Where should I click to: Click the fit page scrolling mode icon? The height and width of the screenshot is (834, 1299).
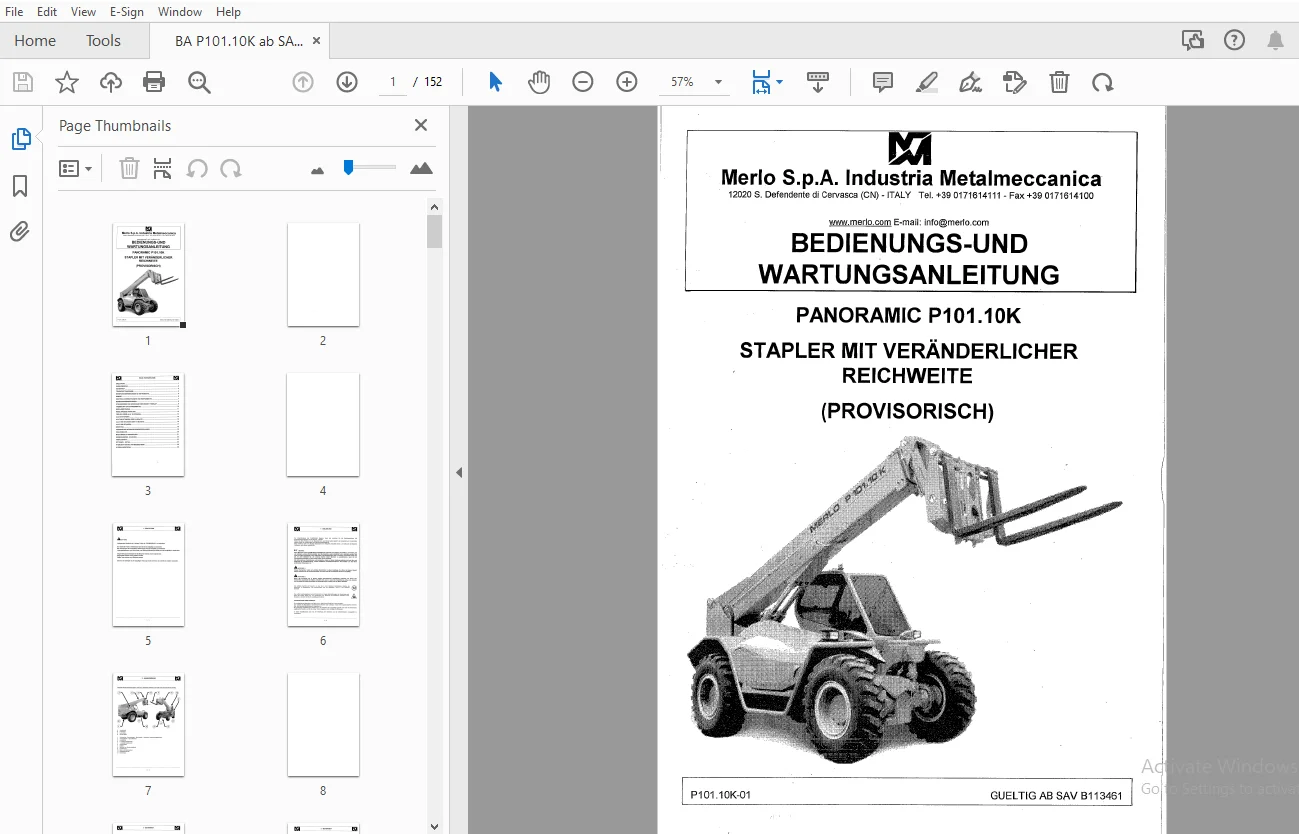tap(762, 82)
